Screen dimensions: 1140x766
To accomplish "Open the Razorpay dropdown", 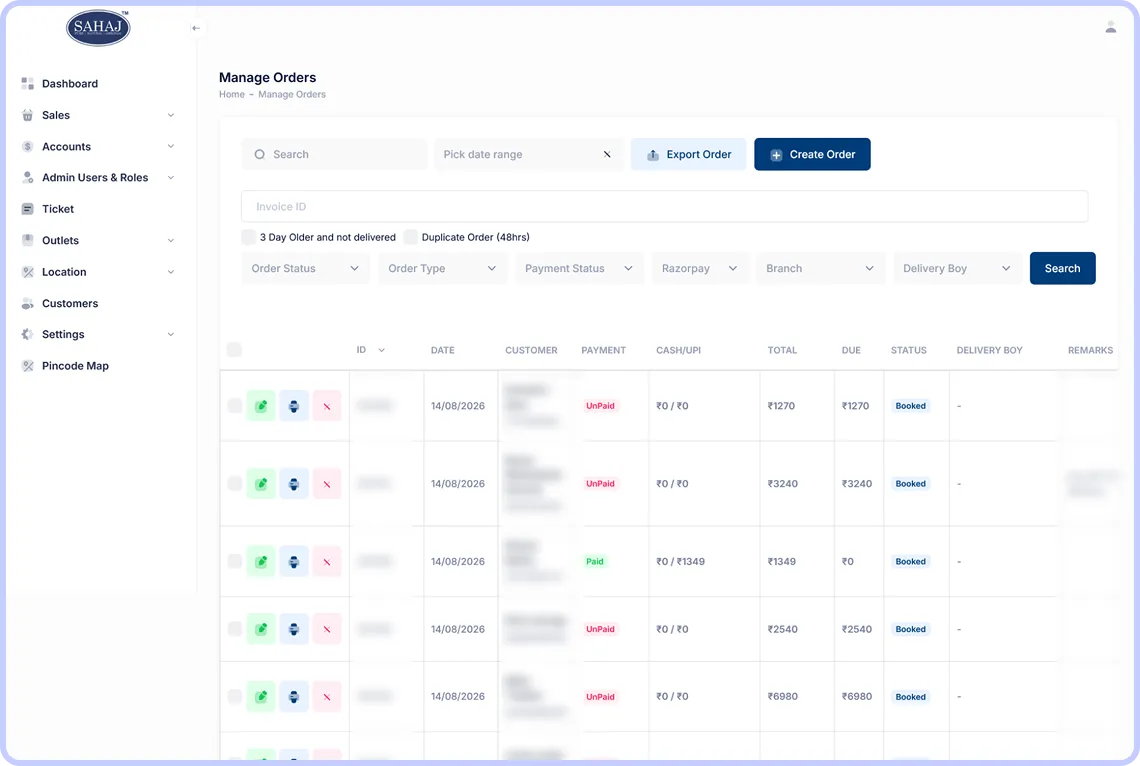I will click(x=700, y=268).
